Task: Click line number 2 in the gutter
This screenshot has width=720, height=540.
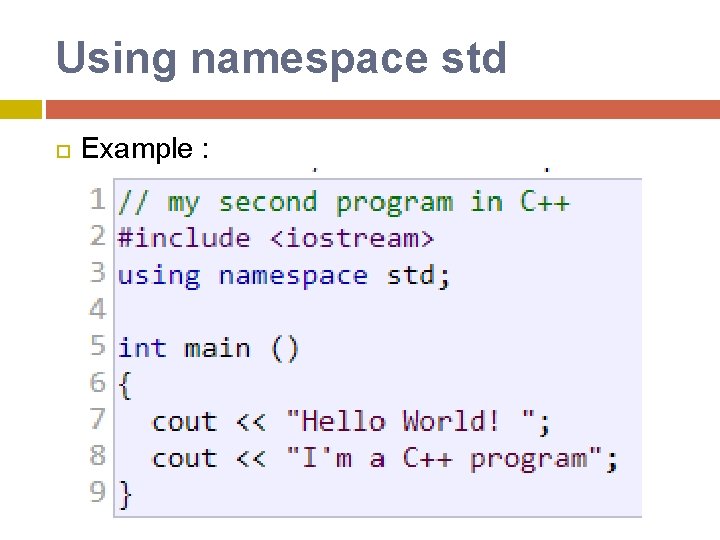Action: (x=97, y=236)
